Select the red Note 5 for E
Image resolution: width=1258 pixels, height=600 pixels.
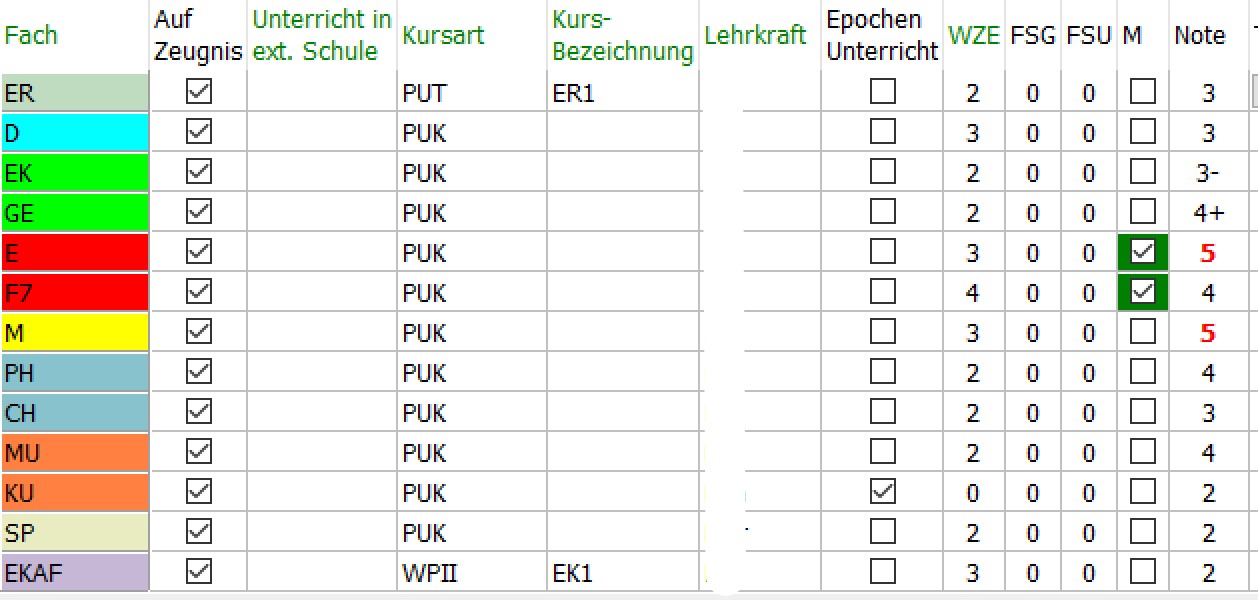tap(1208, 253)
